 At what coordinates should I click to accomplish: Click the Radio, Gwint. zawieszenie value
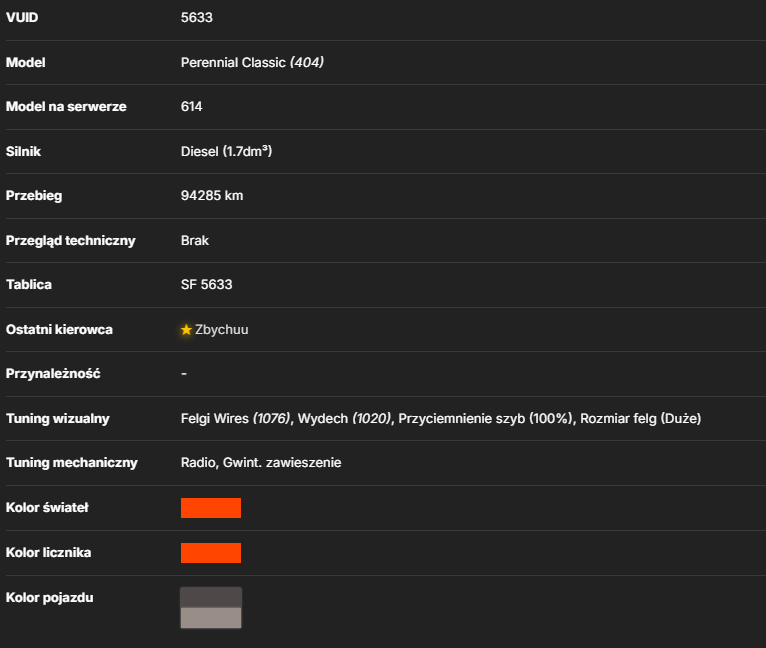[261, 463]
